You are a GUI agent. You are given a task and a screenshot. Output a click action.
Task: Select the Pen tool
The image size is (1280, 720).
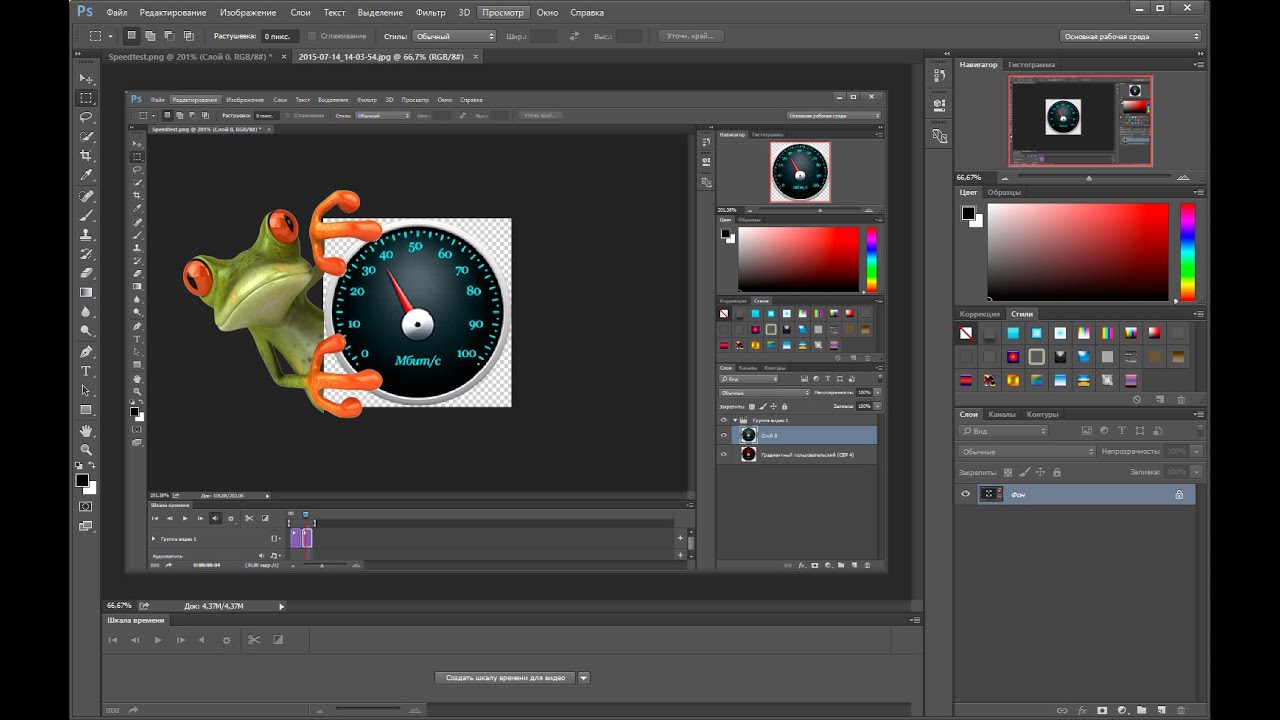[x=86, y=352]
